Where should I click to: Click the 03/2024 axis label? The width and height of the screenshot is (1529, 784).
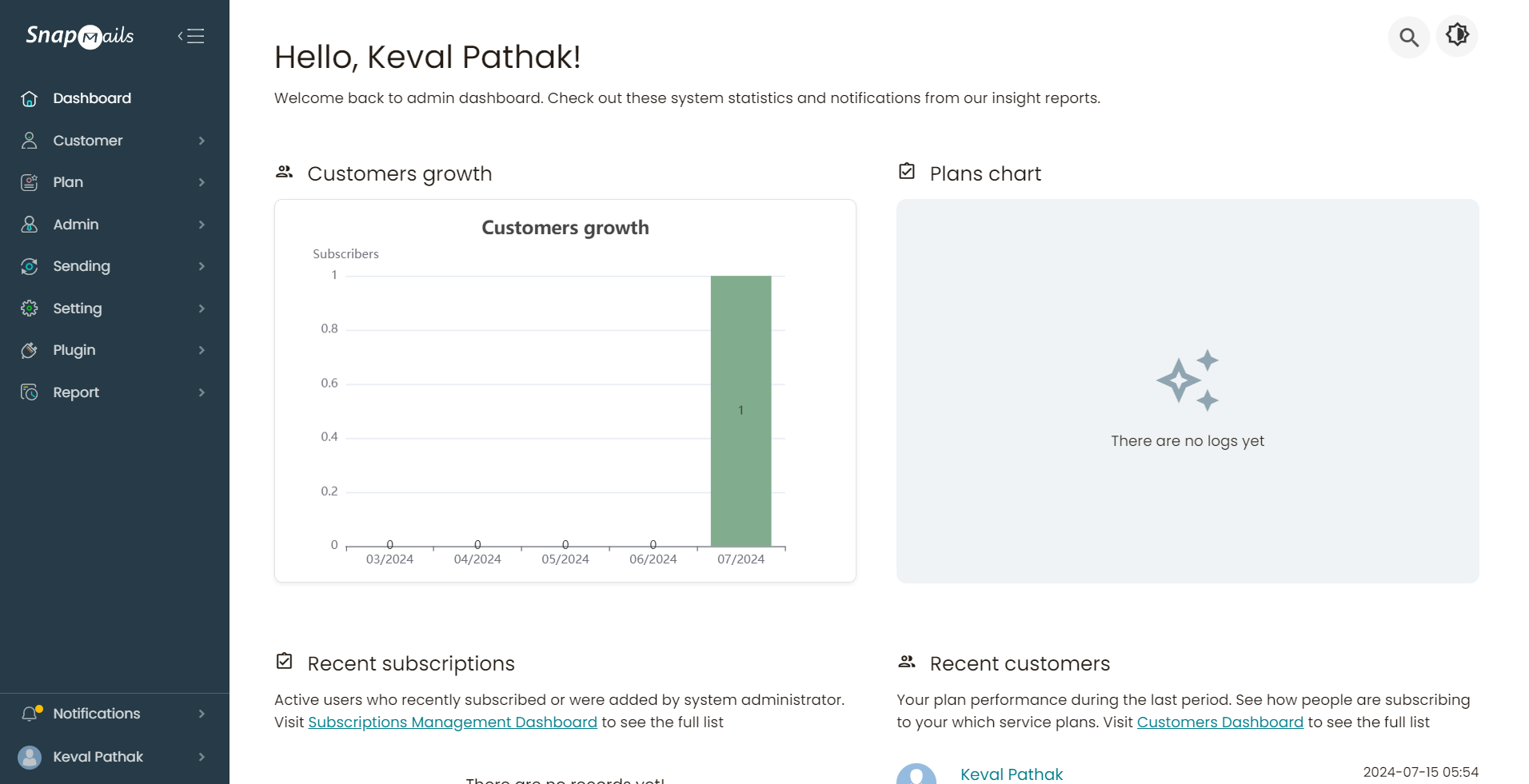(x=389, y=559)
